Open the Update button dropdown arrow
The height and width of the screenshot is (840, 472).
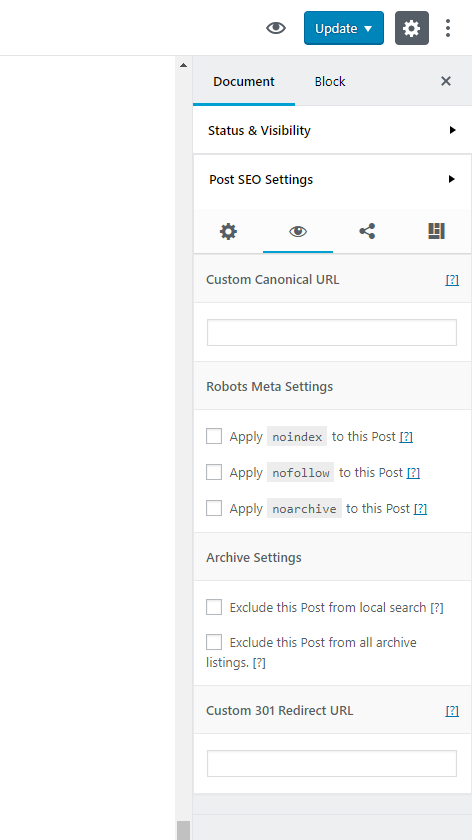click(368, 28)
